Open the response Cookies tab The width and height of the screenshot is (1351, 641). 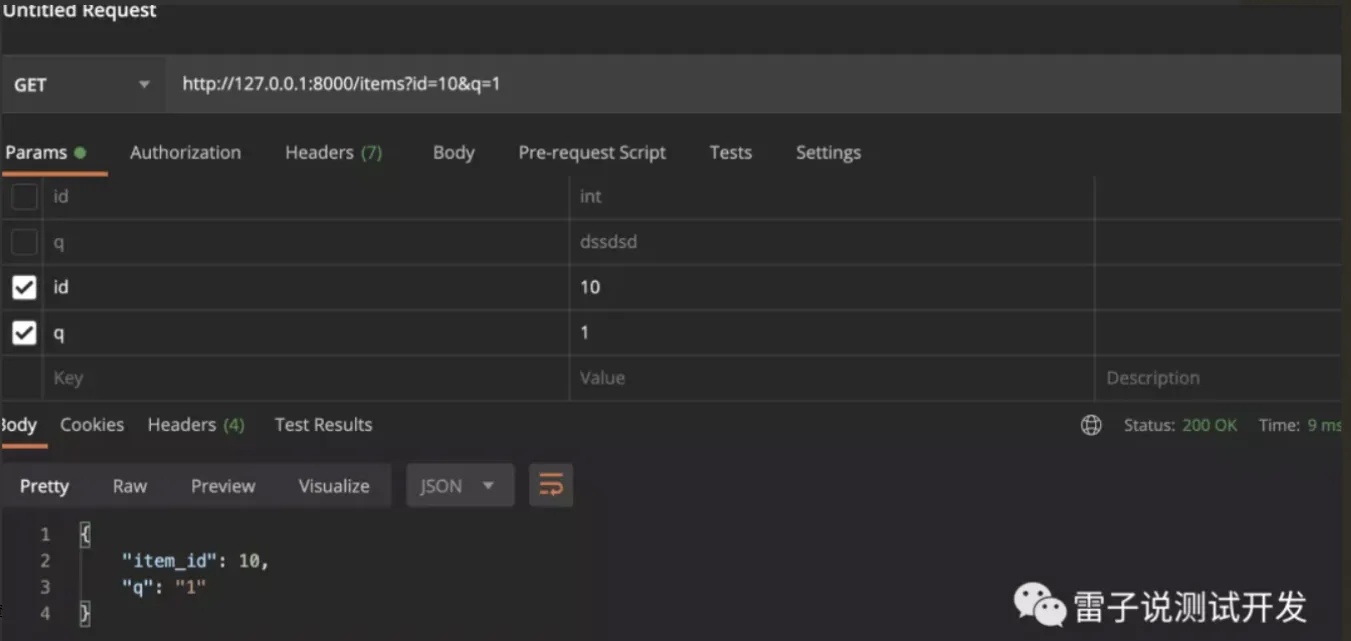(92, 425)
